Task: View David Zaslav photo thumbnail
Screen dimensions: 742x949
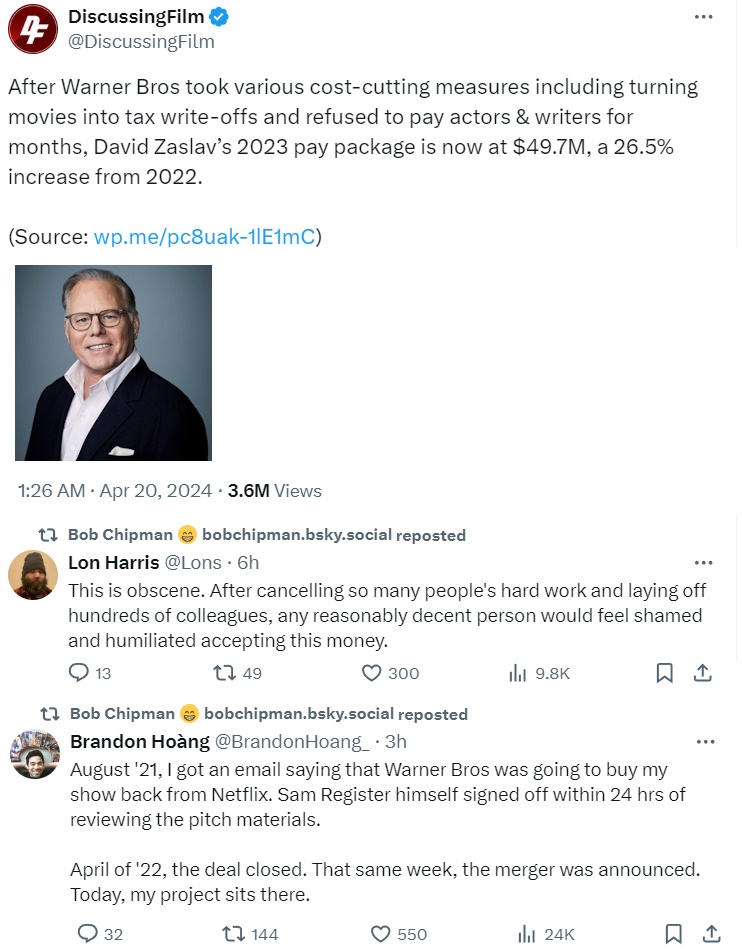Action: click(113, 362)
